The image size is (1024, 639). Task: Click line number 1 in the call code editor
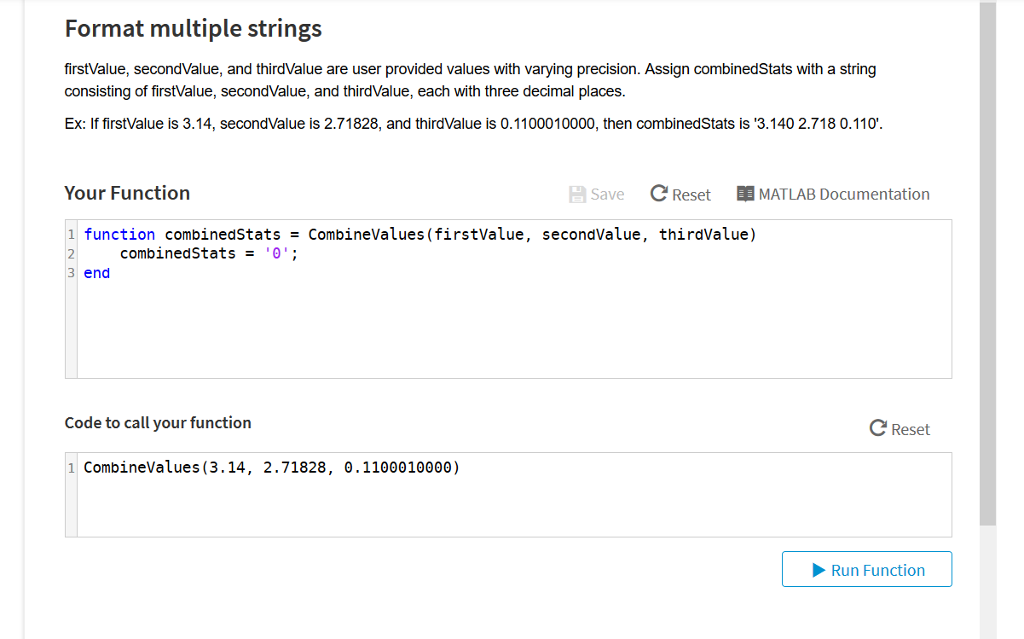click(71, 467)
